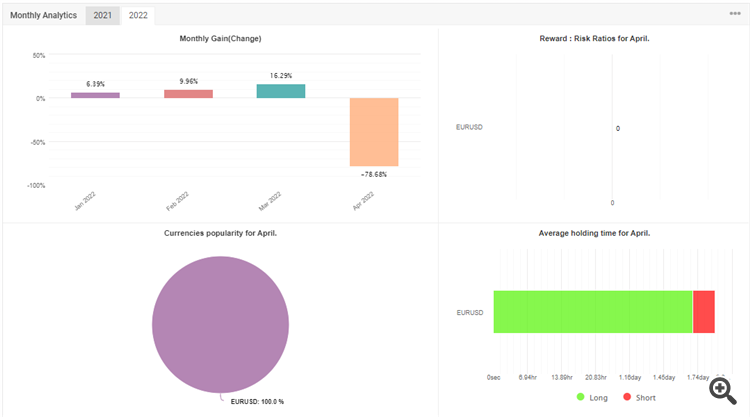The width and height of the screenshot is (750, 417).
Task: Click the 16.29% value label
Action: coord(281,76)
